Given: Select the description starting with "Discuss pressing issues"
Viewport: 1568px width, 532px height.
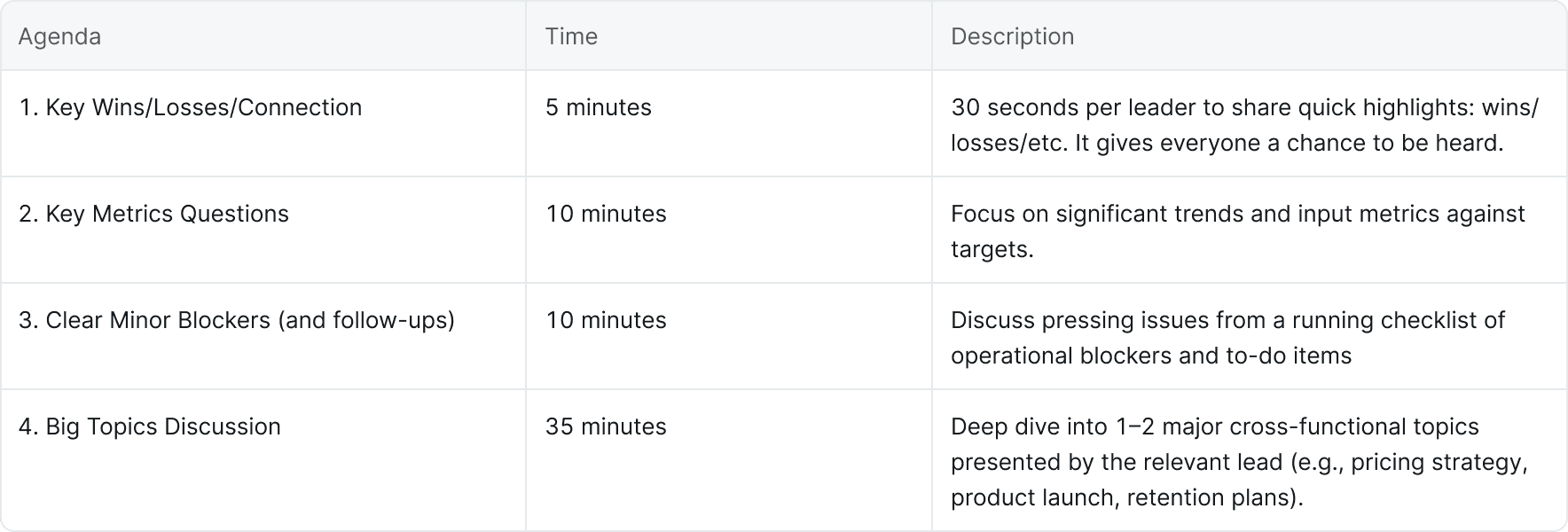Looking at the screenshot, I should click(x=1227, y=337).
